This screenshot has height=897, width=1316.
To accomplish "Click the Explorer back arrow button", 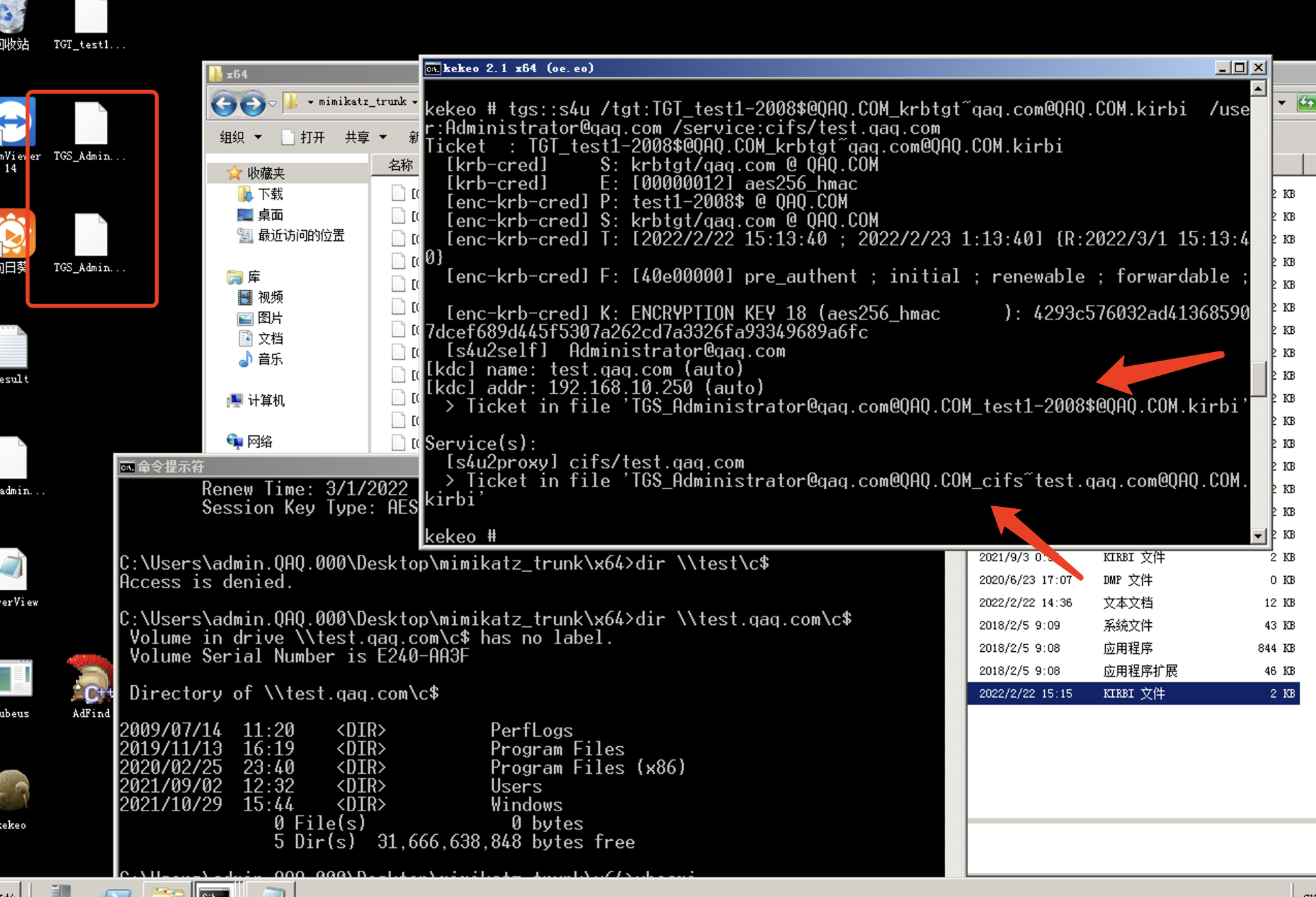I will coord(223,103).
